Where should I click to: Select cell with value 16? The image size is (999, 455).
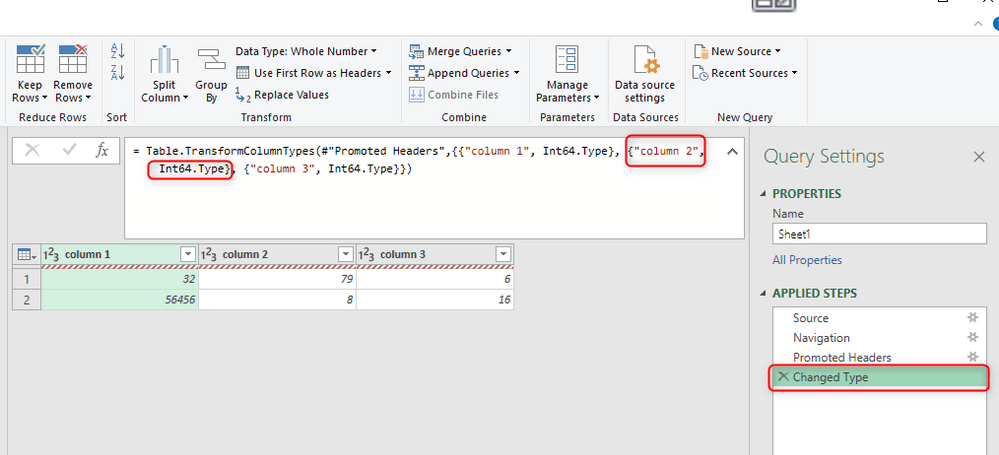tap(435, 300)
